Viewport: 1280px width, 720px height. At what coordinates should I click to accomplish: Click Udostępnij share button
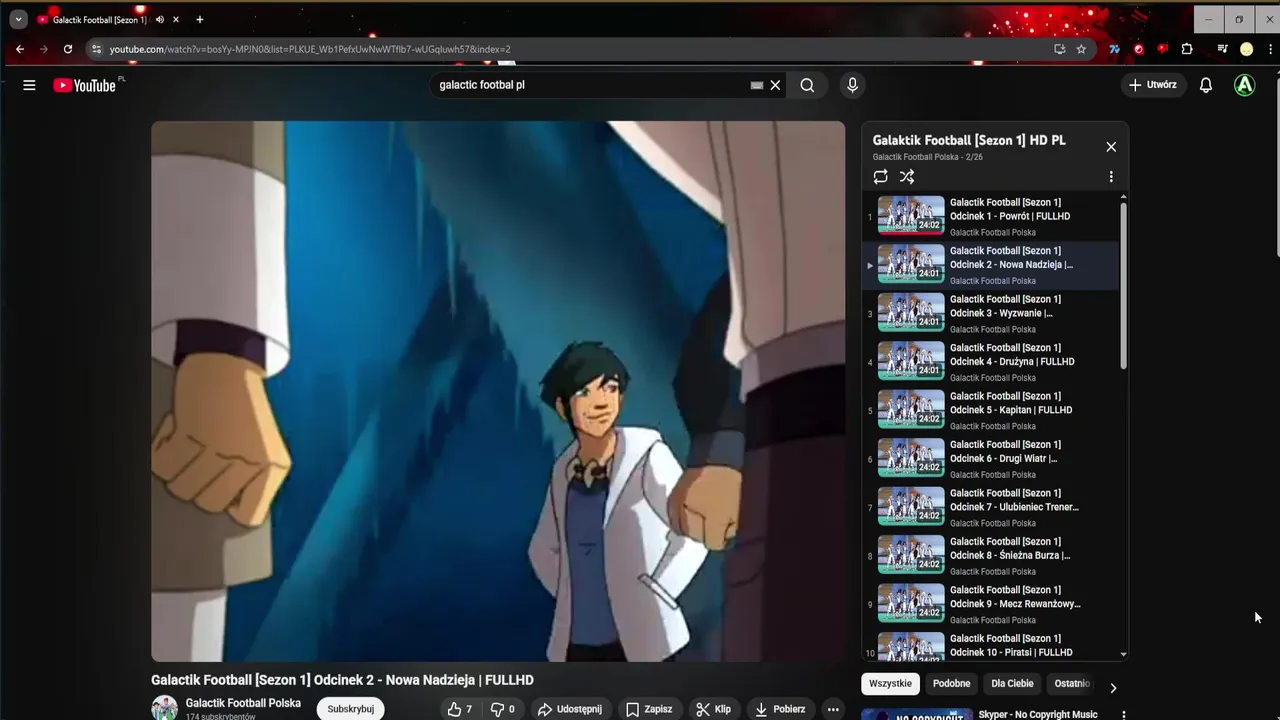(570, 709)
